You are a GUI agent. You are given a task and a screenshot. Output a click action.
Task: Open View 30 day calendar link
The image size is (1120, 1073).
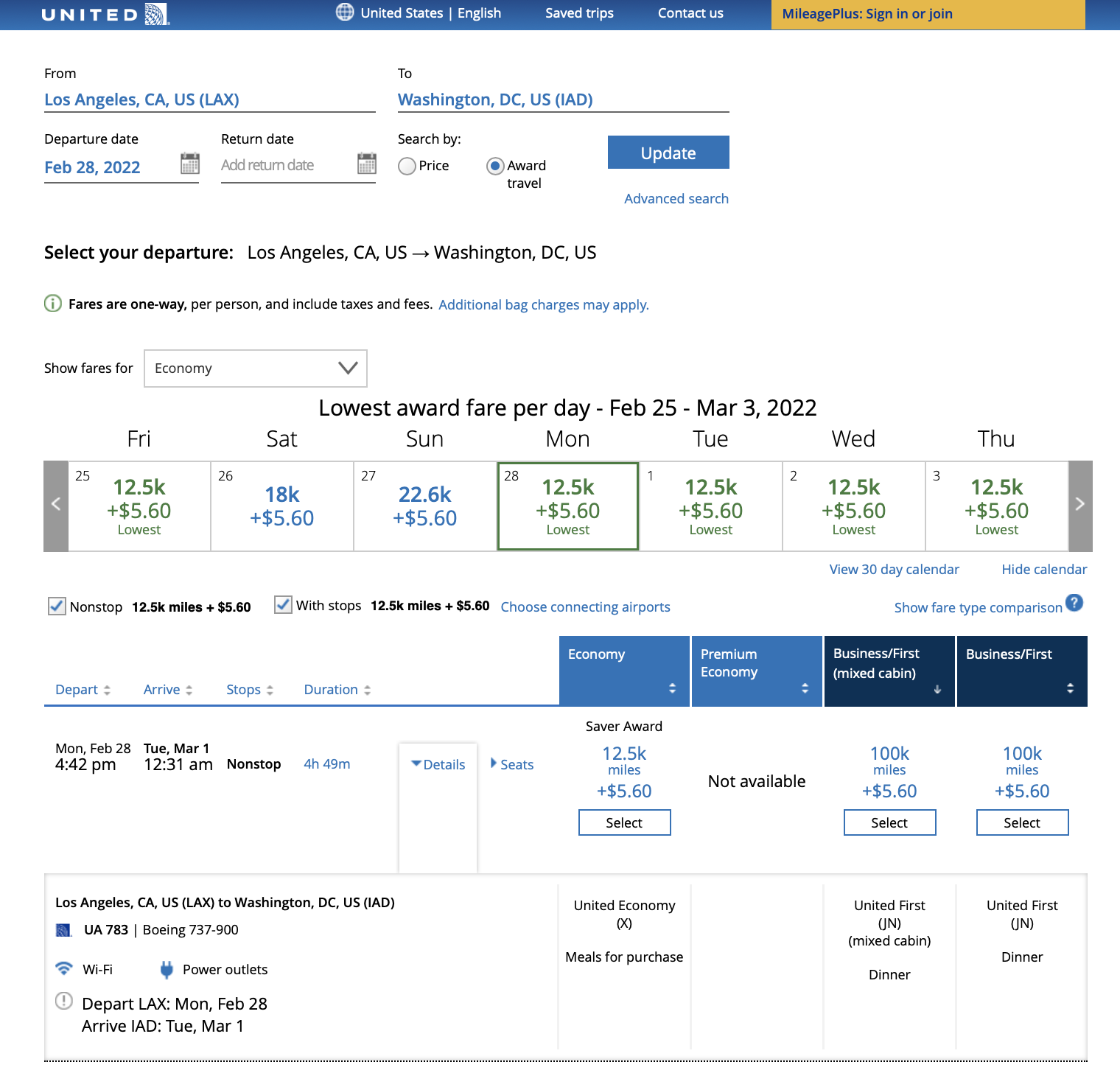pos(895,569)
